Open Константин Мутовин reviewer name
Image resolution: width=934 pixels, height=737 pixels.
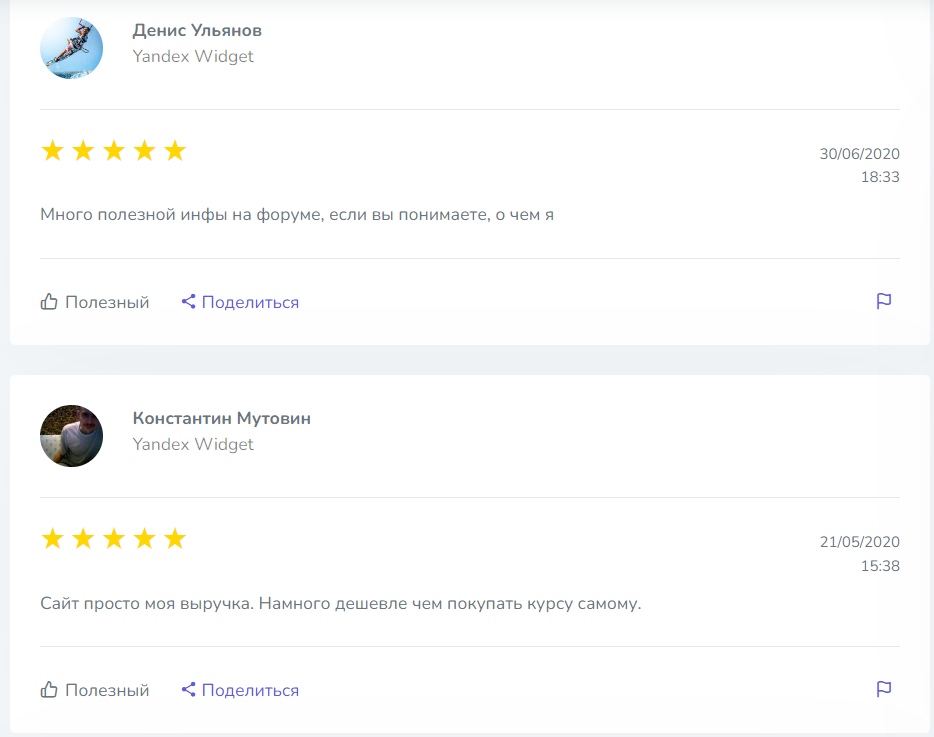point(221,419)
